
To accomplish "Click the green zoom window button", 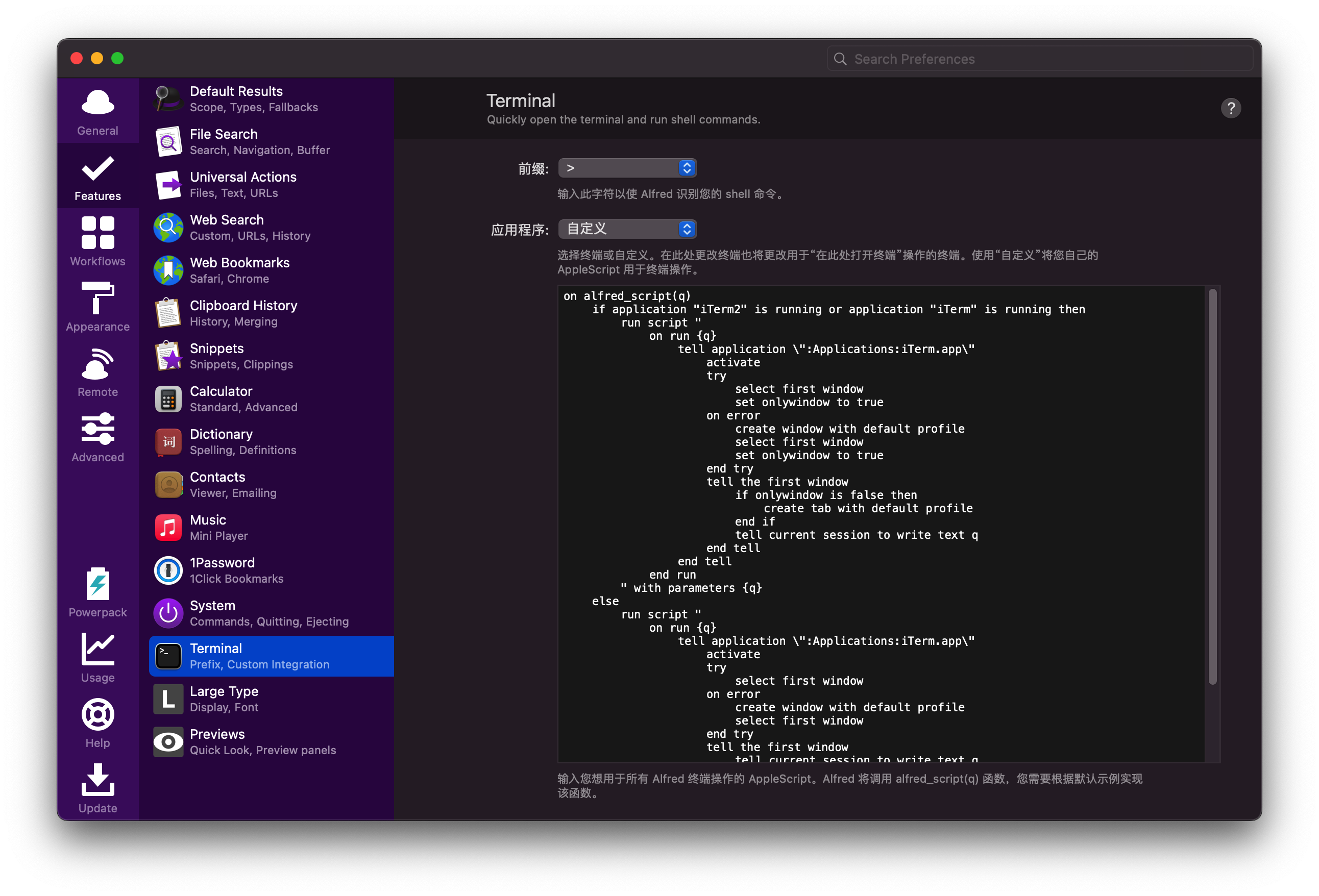I will coord(117,59).
